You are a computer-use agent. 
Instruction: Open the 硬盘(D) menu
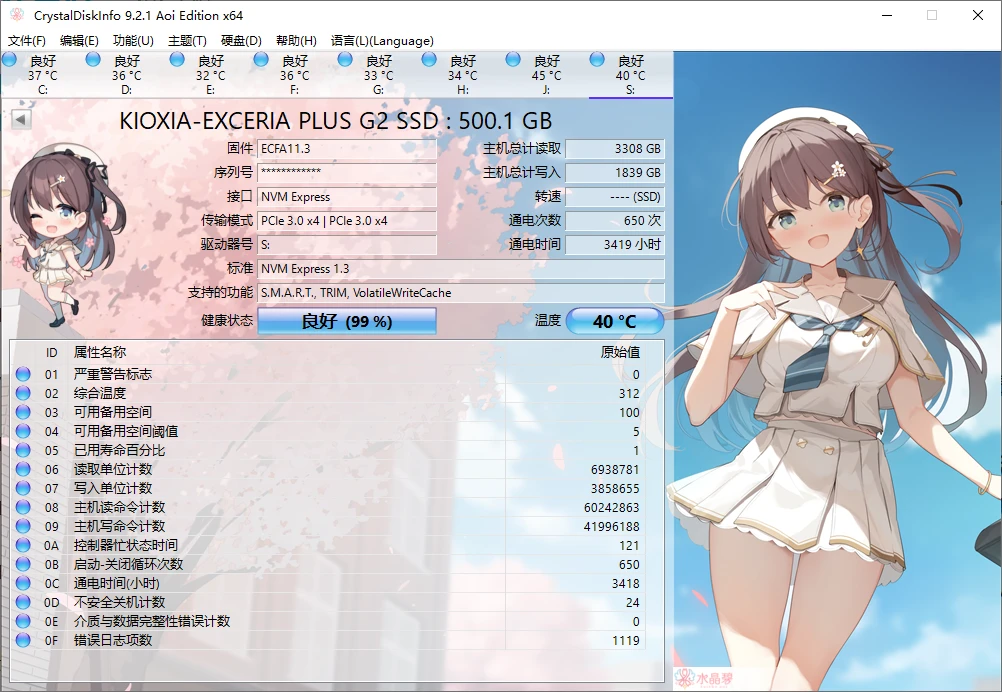[241, 40]
